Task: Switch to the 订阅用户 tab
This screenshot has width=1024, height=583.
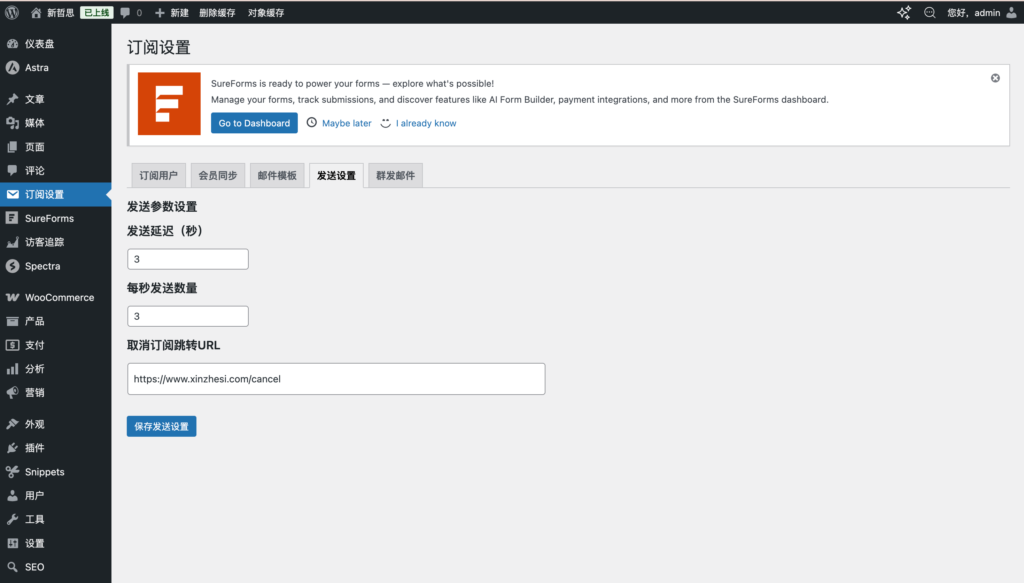Action: pos(156,176)
